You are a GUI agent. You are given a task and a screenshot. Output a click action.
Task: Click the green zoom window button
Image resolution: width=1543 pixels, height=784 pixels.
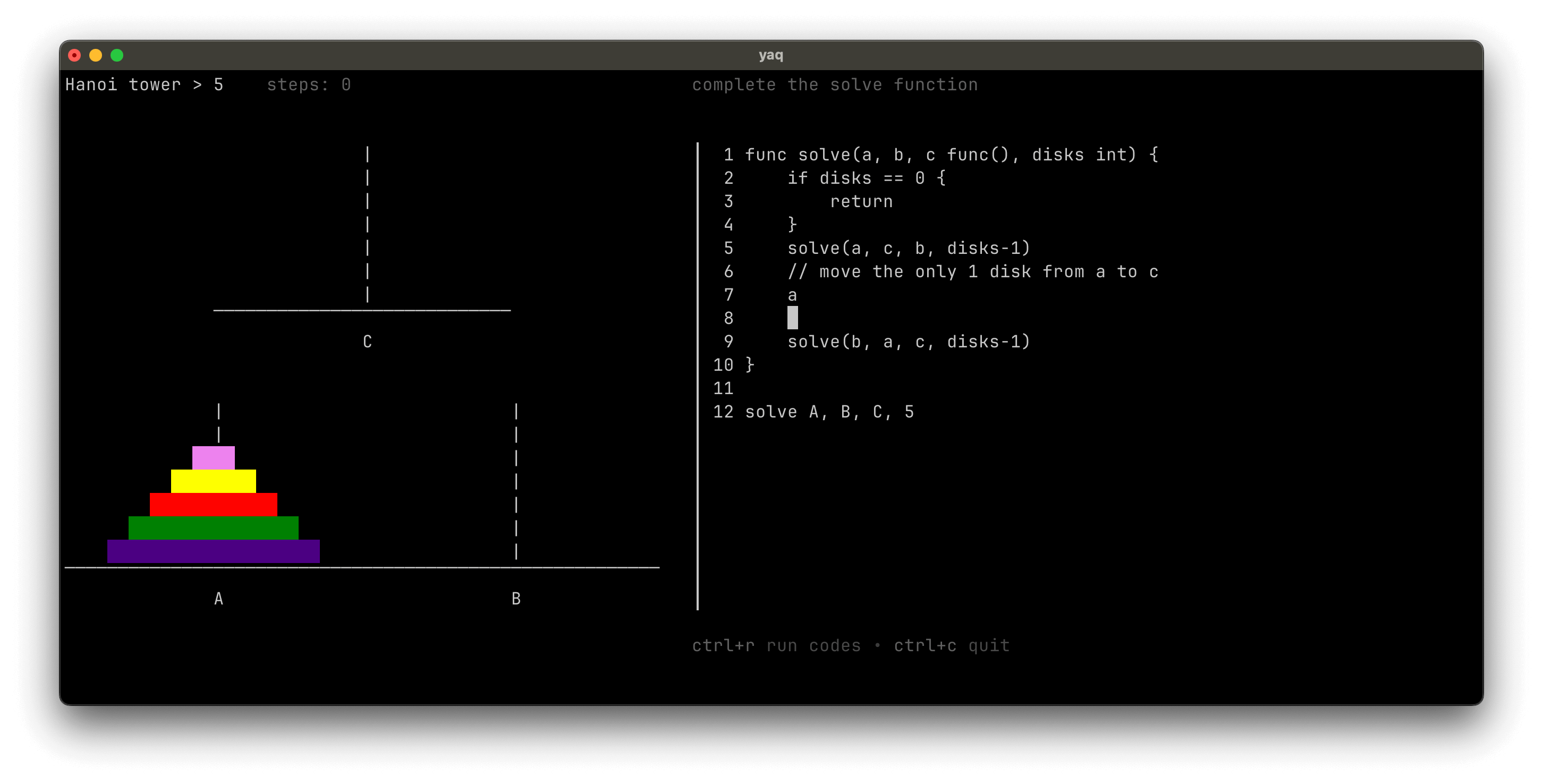(x=117, y=55)
